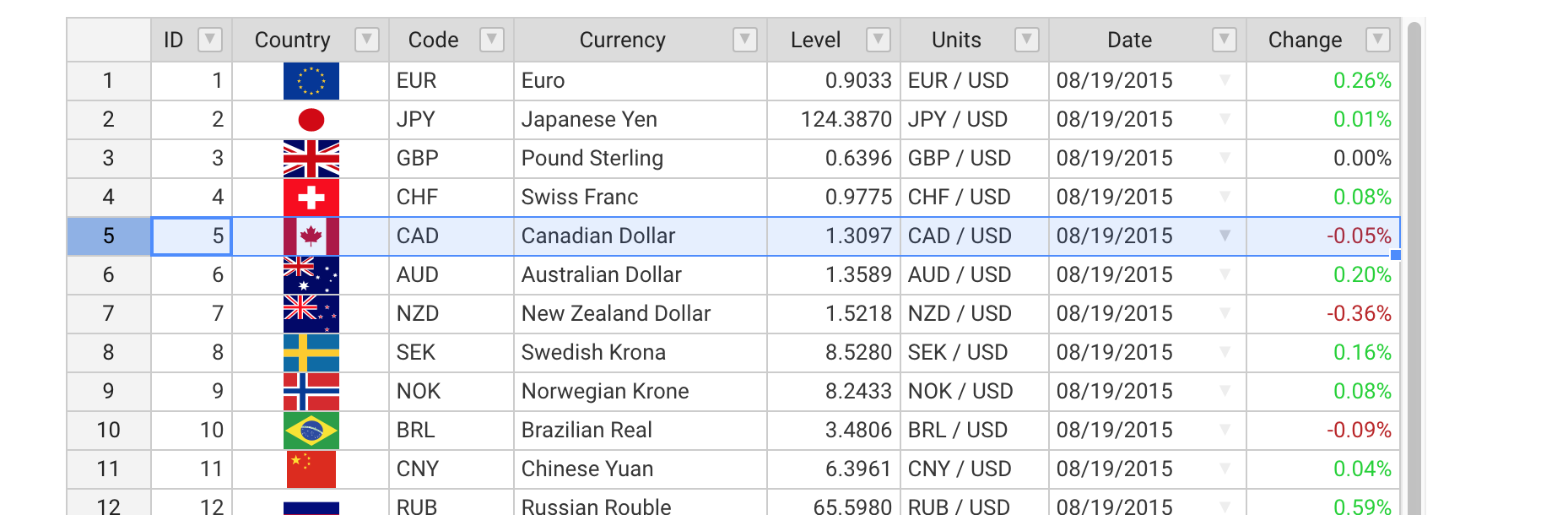Click the Brazil flag icon
1568x515 pixels.
(x=311, y=431)
